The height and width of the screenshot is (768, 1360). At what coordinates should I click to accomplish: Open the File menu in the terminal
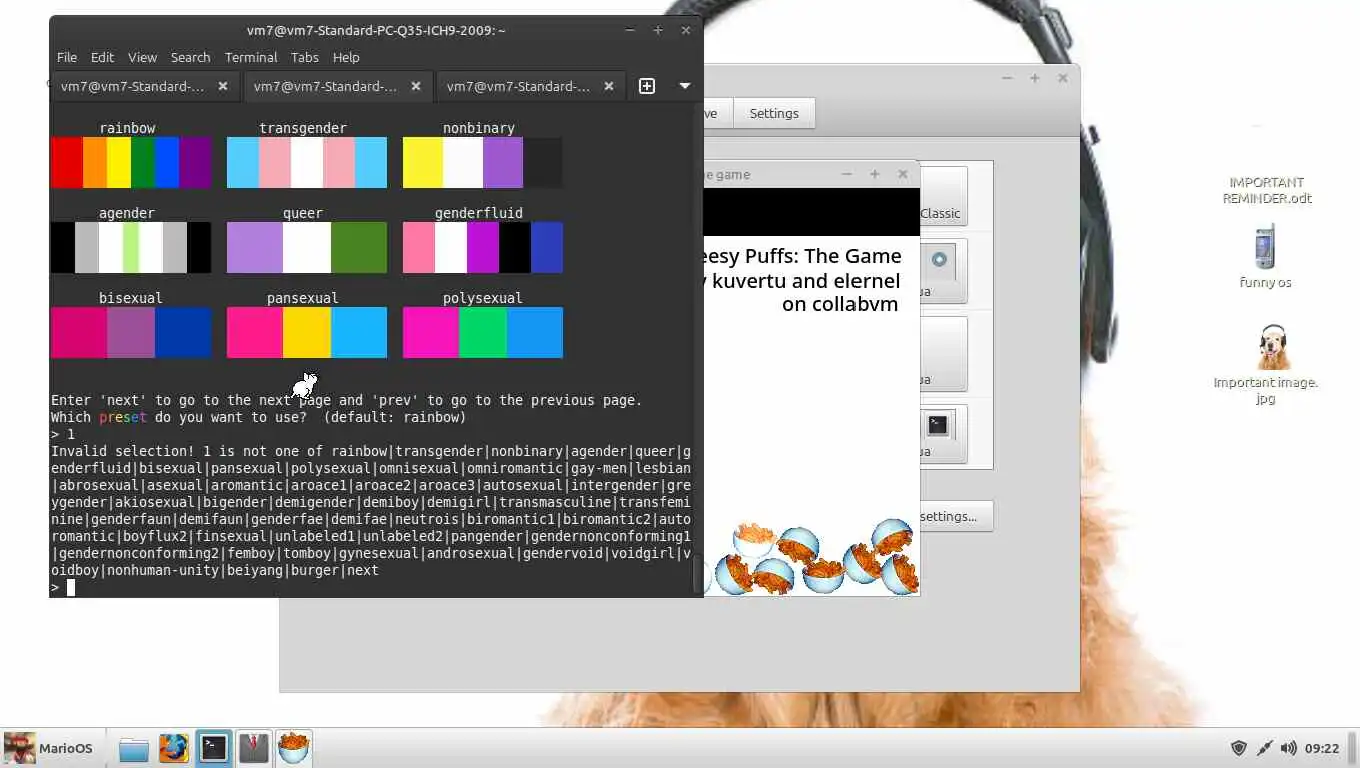coord(67,57)
